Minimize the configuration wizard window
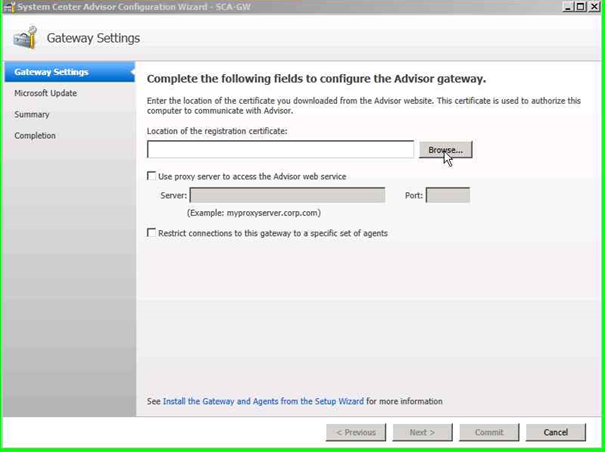 point(568,6)
